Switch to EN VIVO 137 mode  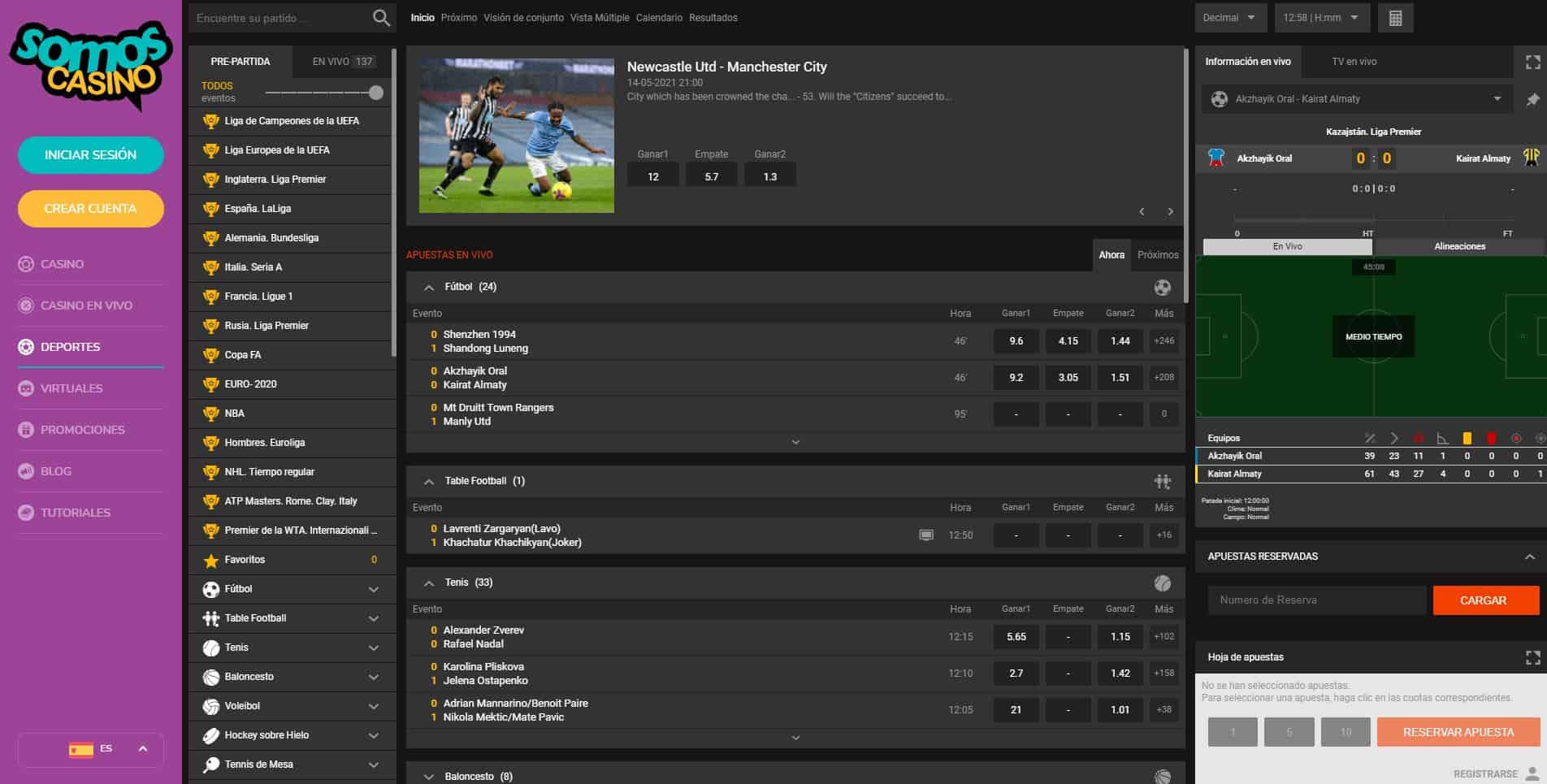(343, 62)
